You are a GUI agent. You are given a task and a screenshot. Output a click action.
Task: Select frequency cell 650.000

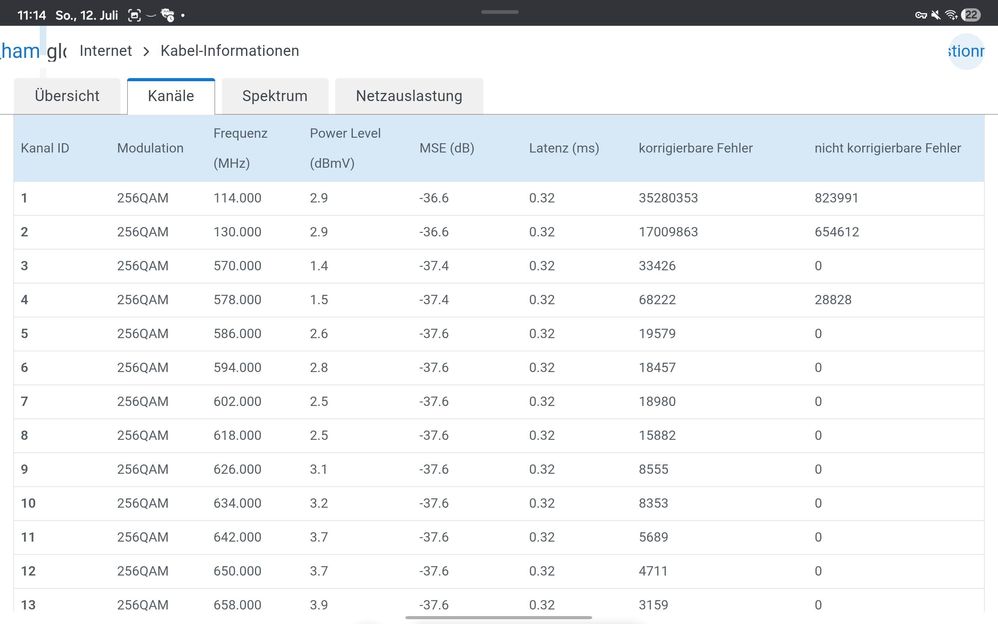coord(237,571)
